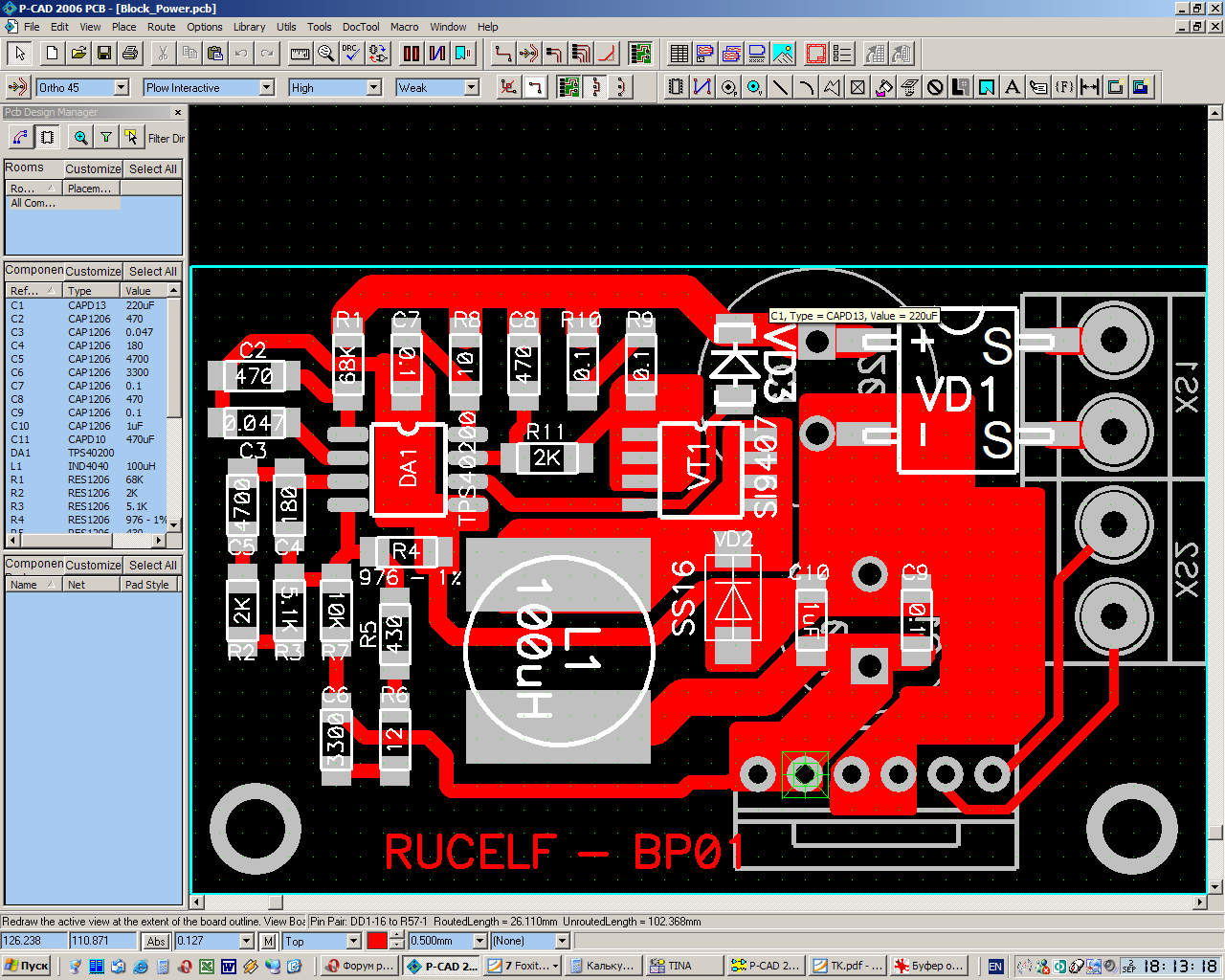Image resolution: width=1225 pixels, height=980 pixels.
Task: Open the Пуск start button
Action: [x=27, y=967]
